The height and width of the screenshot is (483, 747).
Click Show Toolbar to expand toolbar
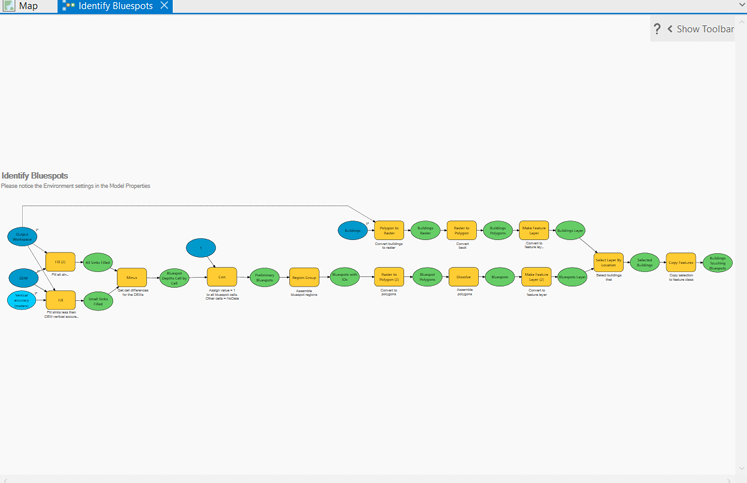pyautogui.click(x=700, y=29)
